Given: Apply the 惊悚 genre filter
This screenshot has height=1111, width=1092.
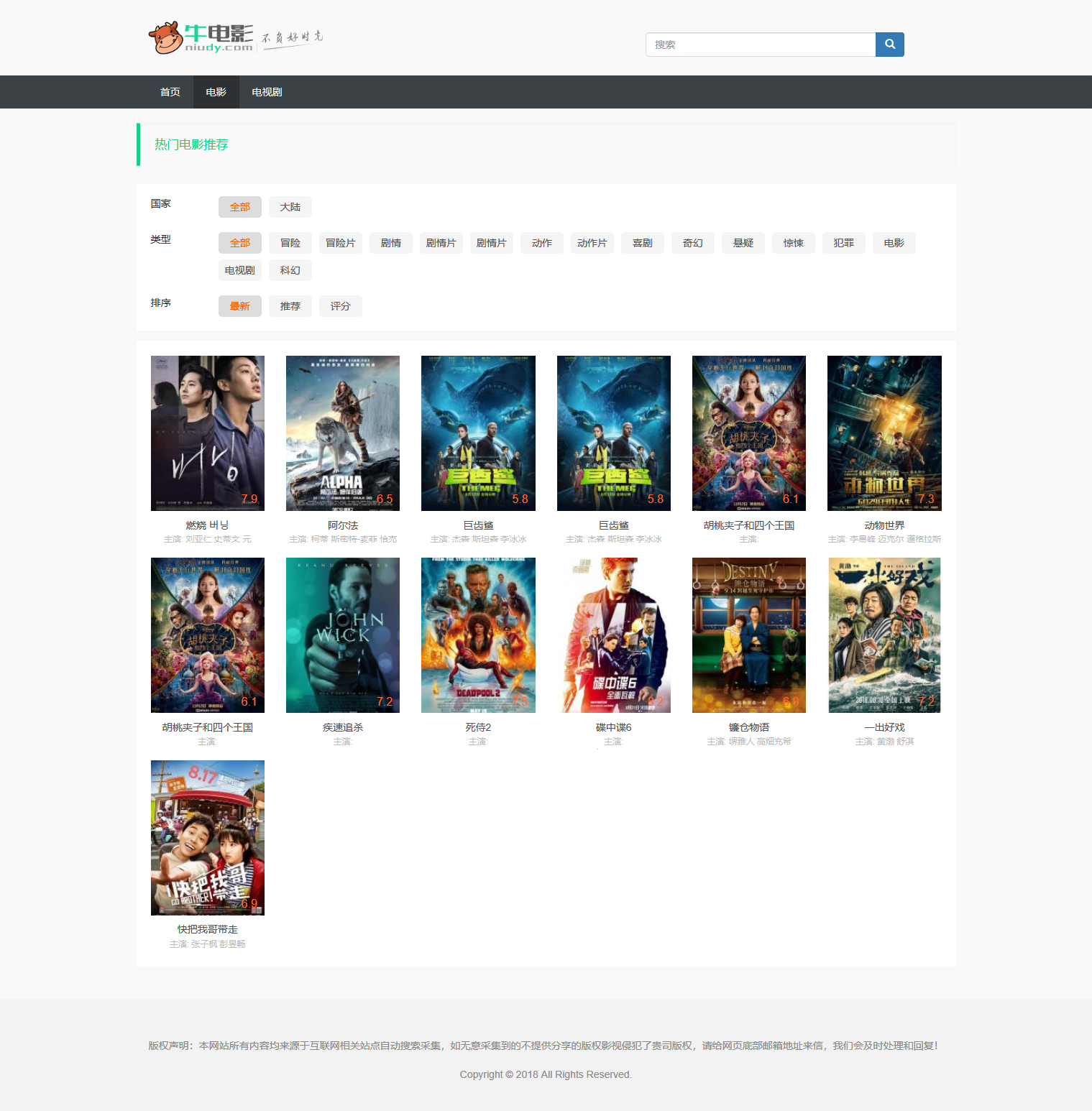Looking at the screenshot, I should [794, 243].
